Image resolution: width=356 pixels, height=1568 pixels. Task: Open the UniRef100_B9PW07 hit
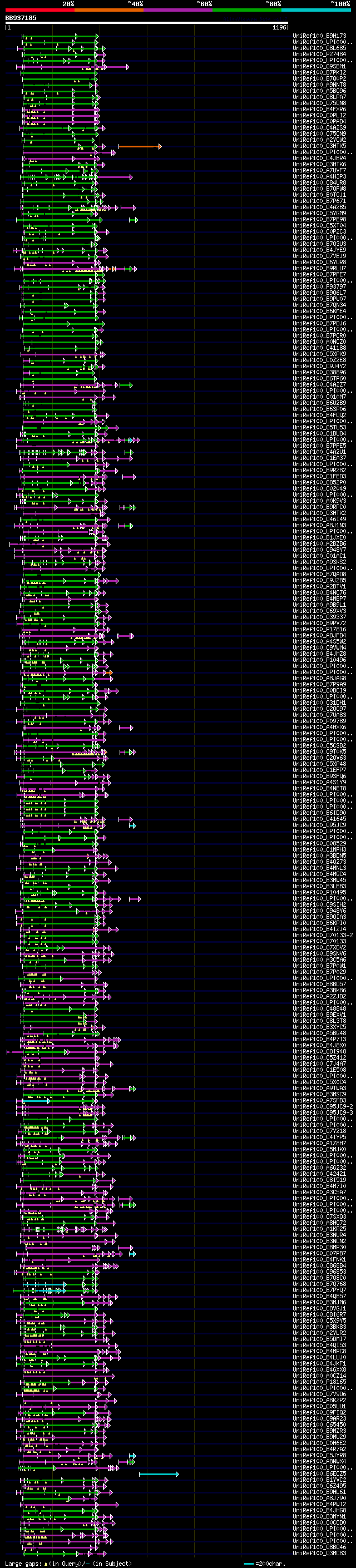[x=319, y=299]
